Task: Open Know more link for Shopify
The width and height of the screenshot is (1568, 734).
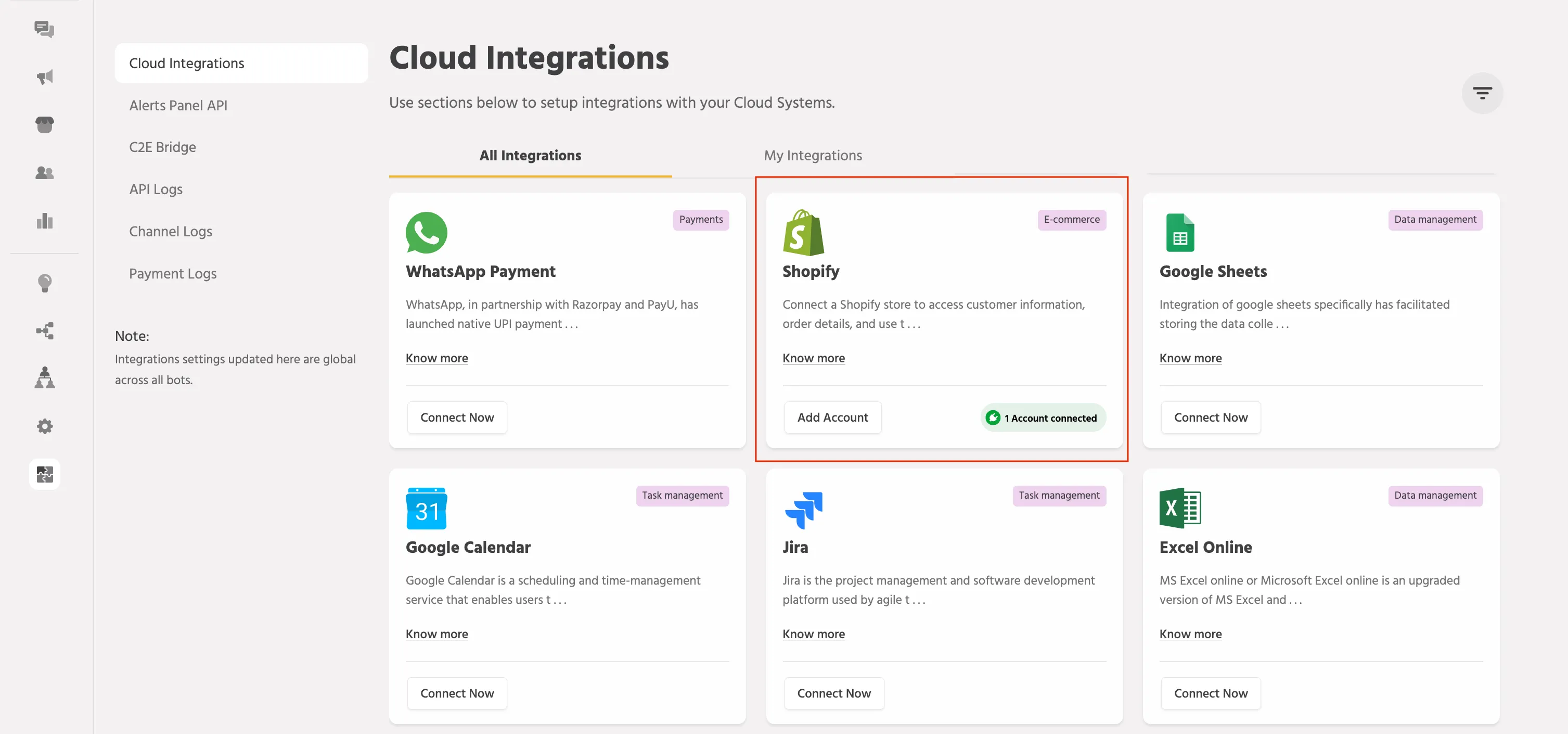Action: 813,358
